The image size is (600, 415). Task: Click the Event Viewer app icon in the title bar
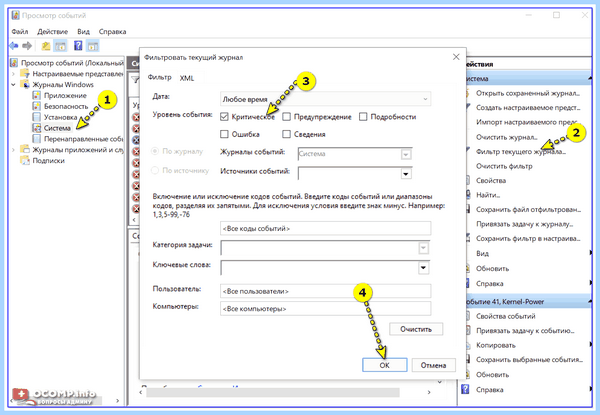16,15
